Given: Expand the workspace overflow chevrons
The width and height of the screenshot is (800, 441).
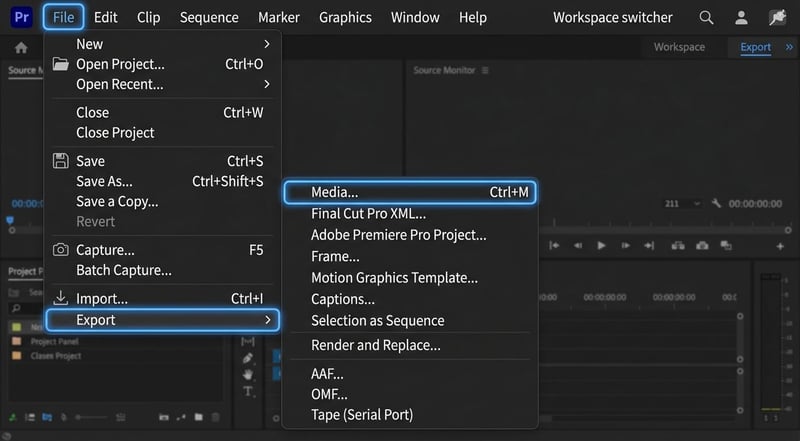Looking at the screenshot, I should 789,47.
